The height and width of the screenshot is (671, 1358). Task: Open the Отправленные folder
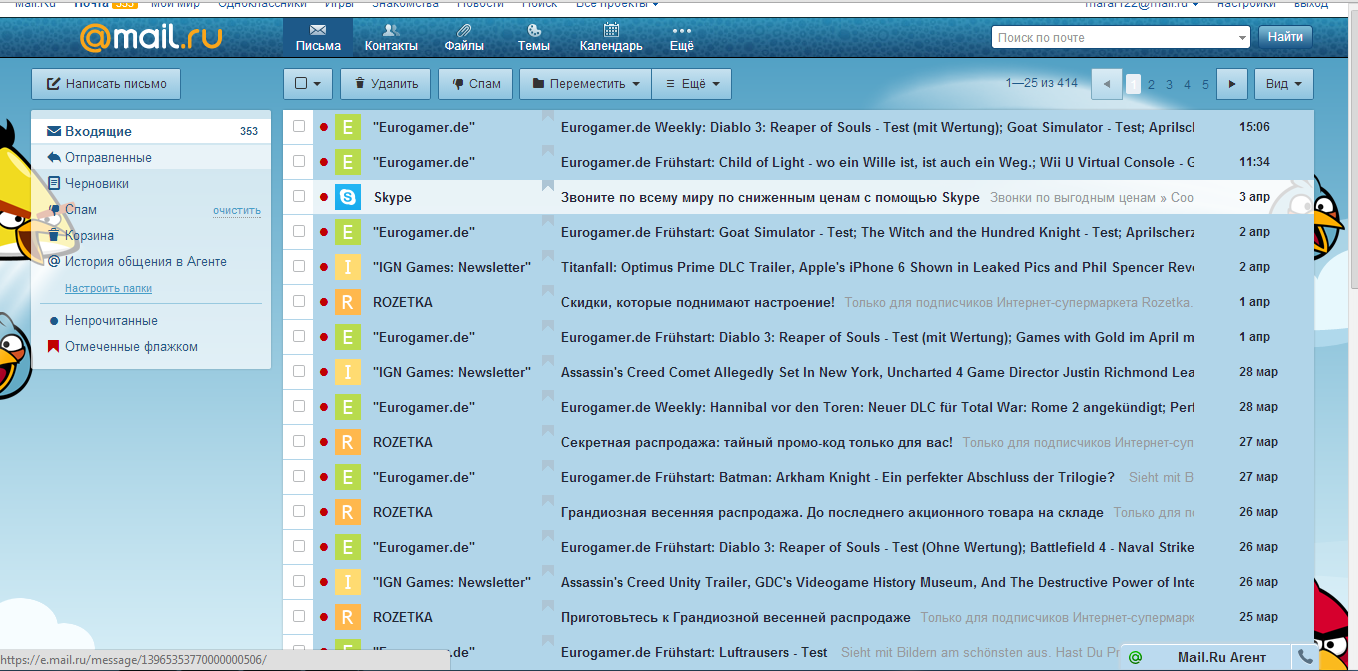click(151, 157)
